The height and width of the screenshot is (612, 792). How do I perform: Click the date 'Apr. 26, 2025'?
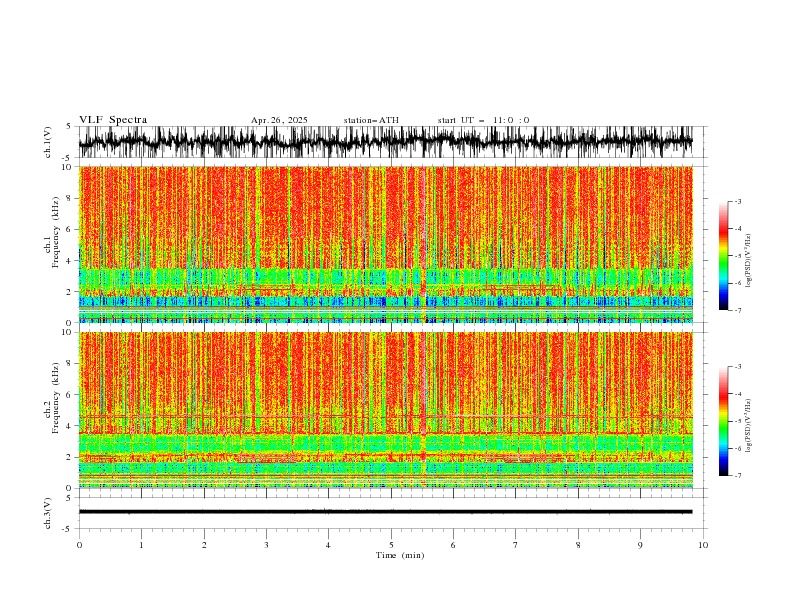(279, 120)
